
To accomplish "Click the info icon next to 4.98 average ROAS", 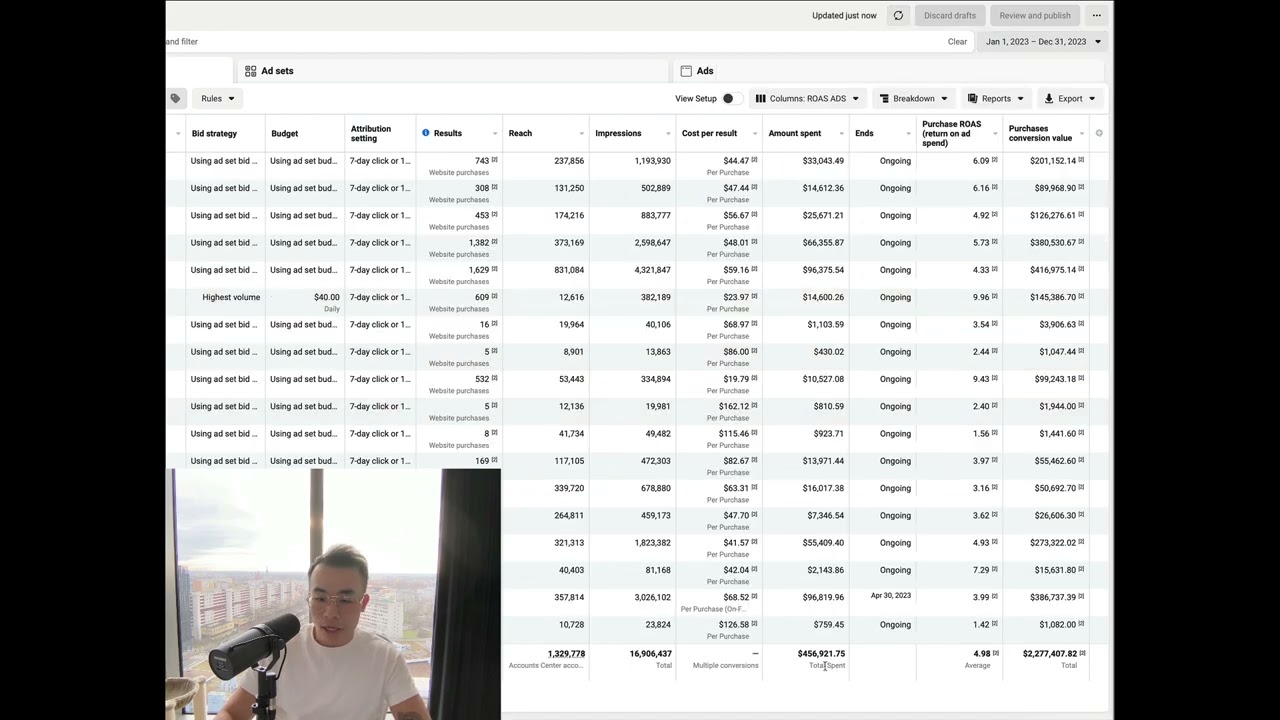I will click(995, 653).
